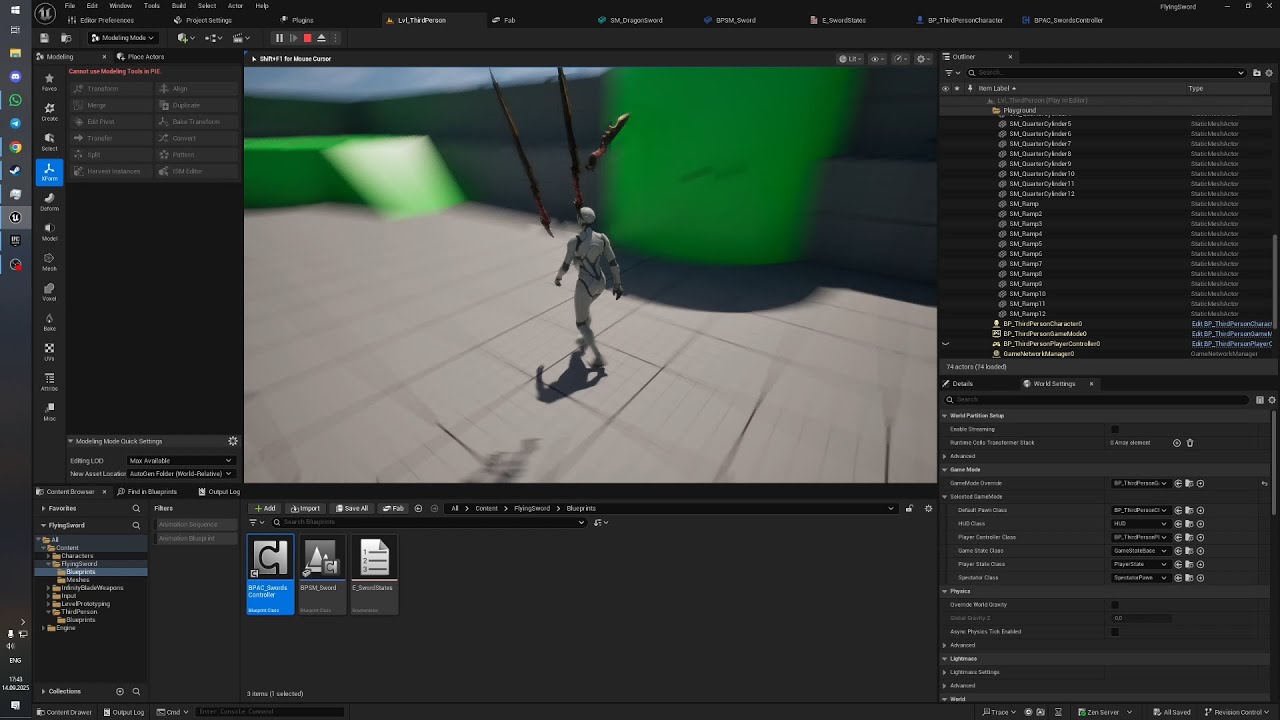Select the E_SwordStates enumeration asset
The image size is (1280, 720).
373,575
